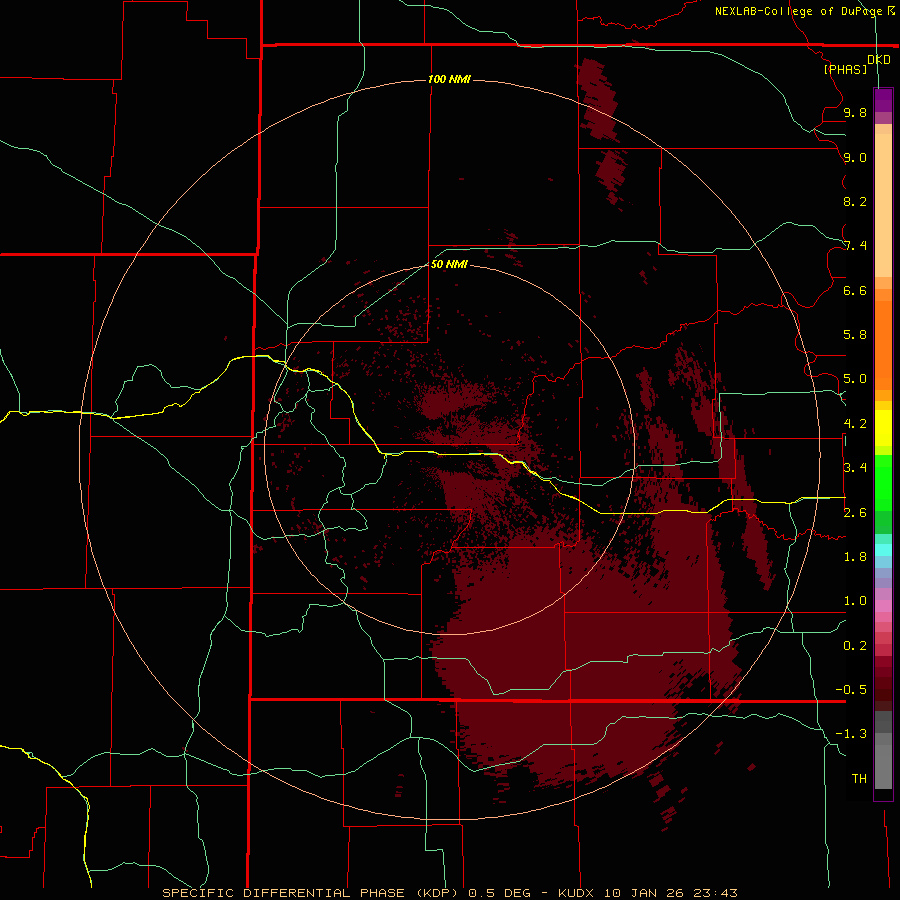Click the KUDX radar site identifier
This screenshot has height=900, width=900.
(x=576, y=893)
